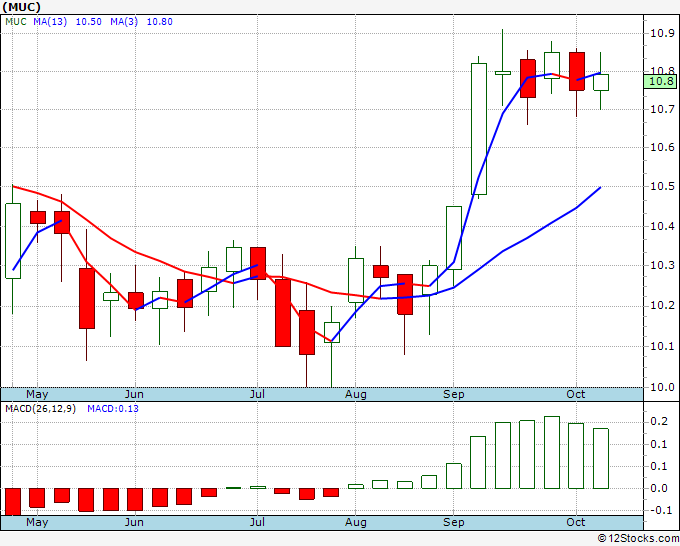The height and width of the screenshot is (546, 680).
Task: Click the MACD(26,12,9) indicator label
Action: point(40,409)
